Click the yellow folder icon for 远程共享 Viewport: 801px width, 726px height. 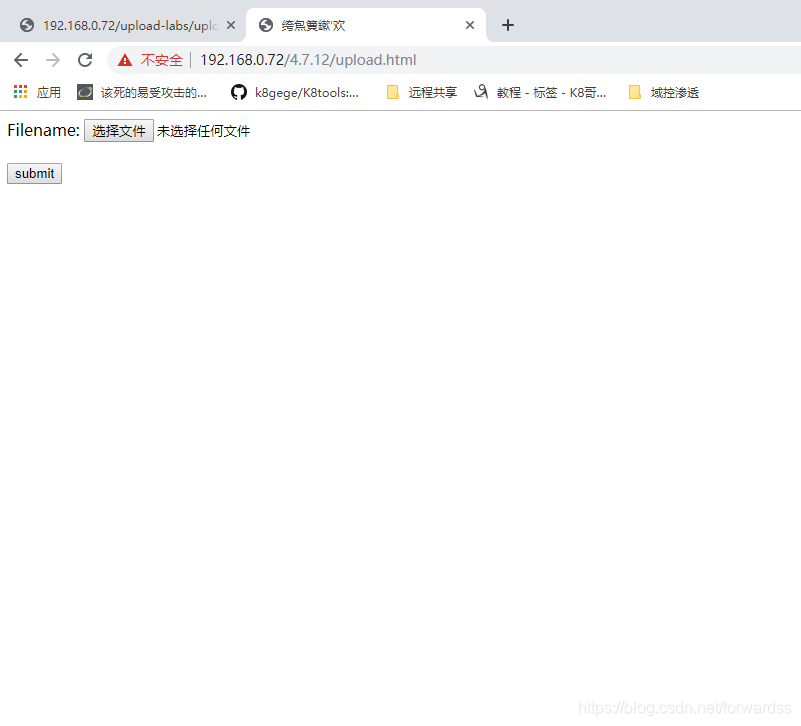[x=392, y=92]
